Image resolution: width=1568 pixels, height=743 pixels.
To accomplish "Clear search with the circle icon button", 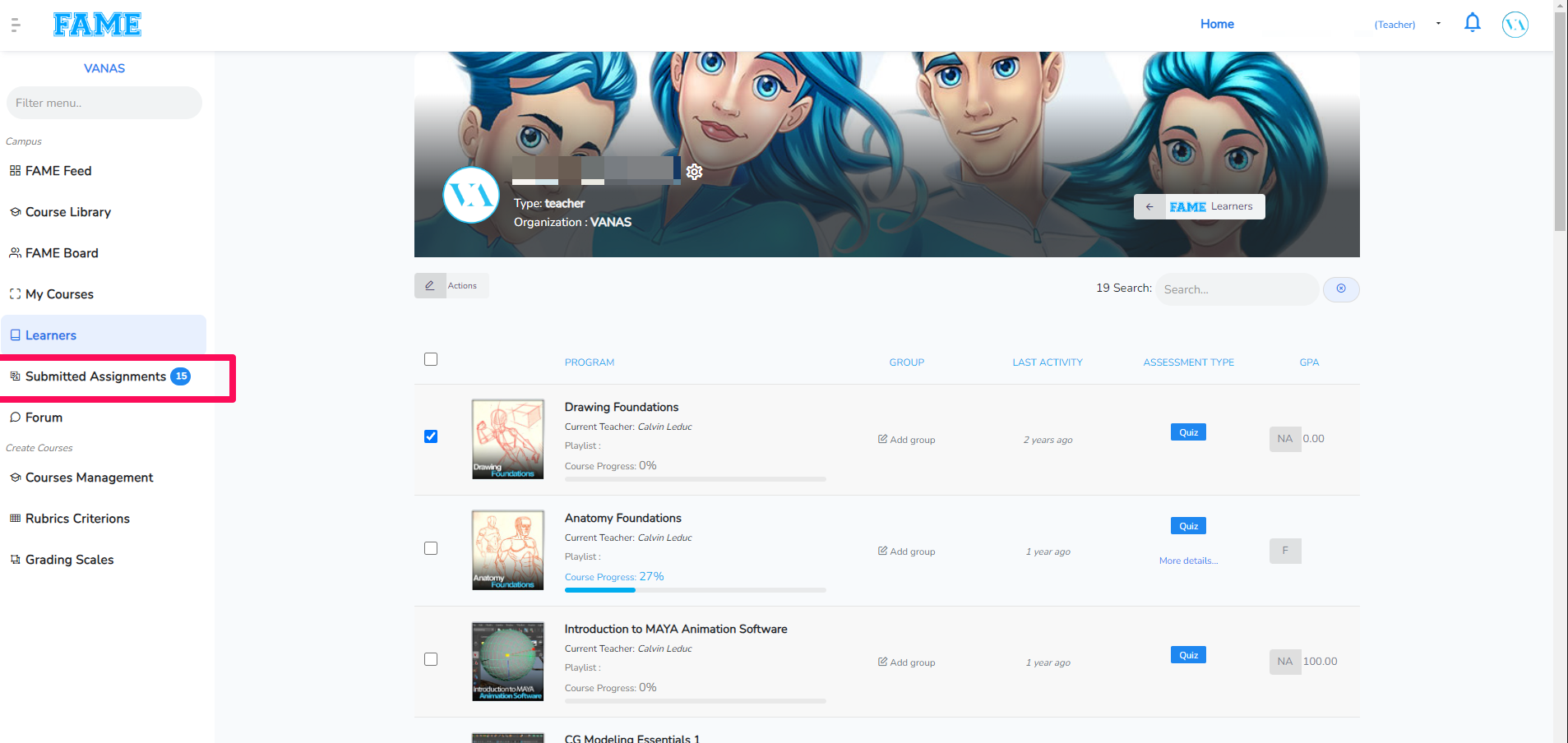I will coord(1341,288).
